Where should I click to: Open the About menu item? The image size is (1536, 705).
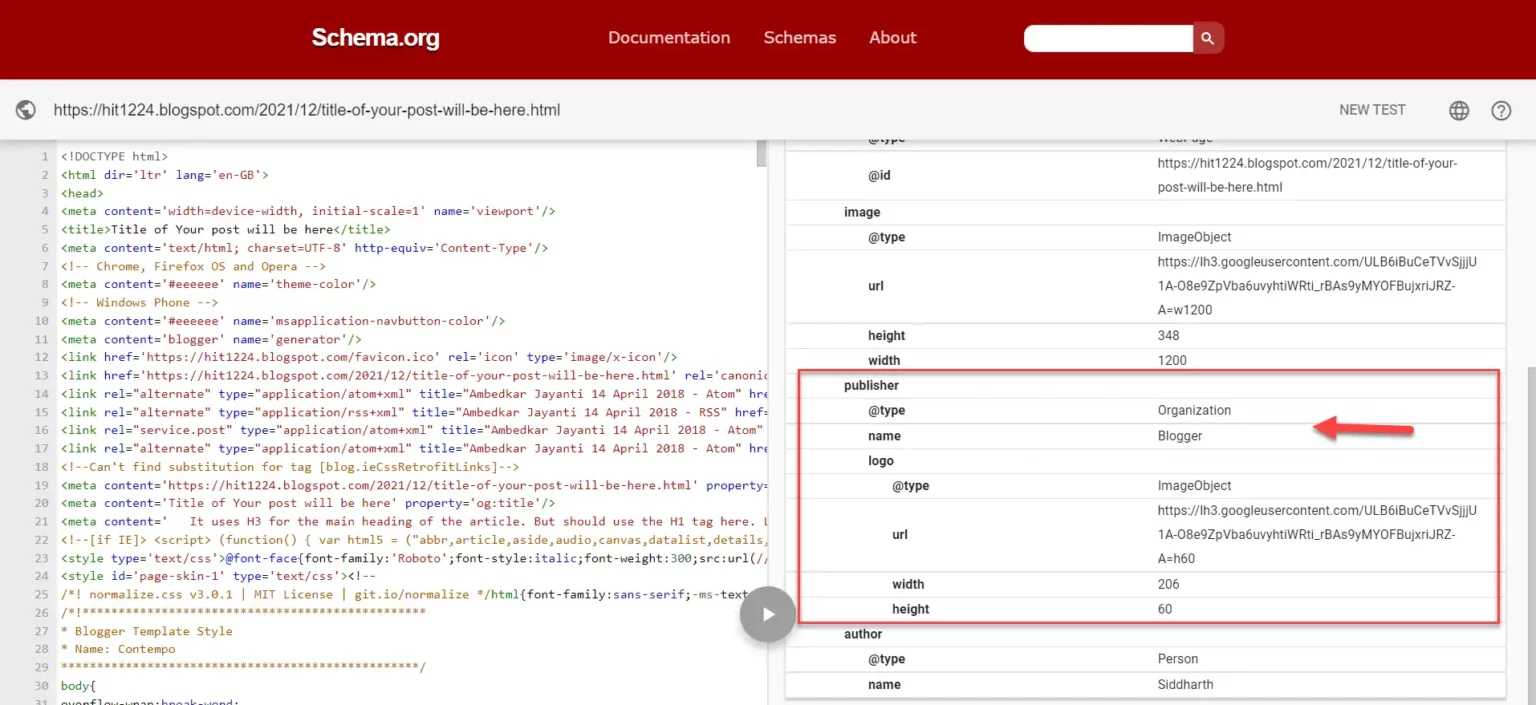893,37
